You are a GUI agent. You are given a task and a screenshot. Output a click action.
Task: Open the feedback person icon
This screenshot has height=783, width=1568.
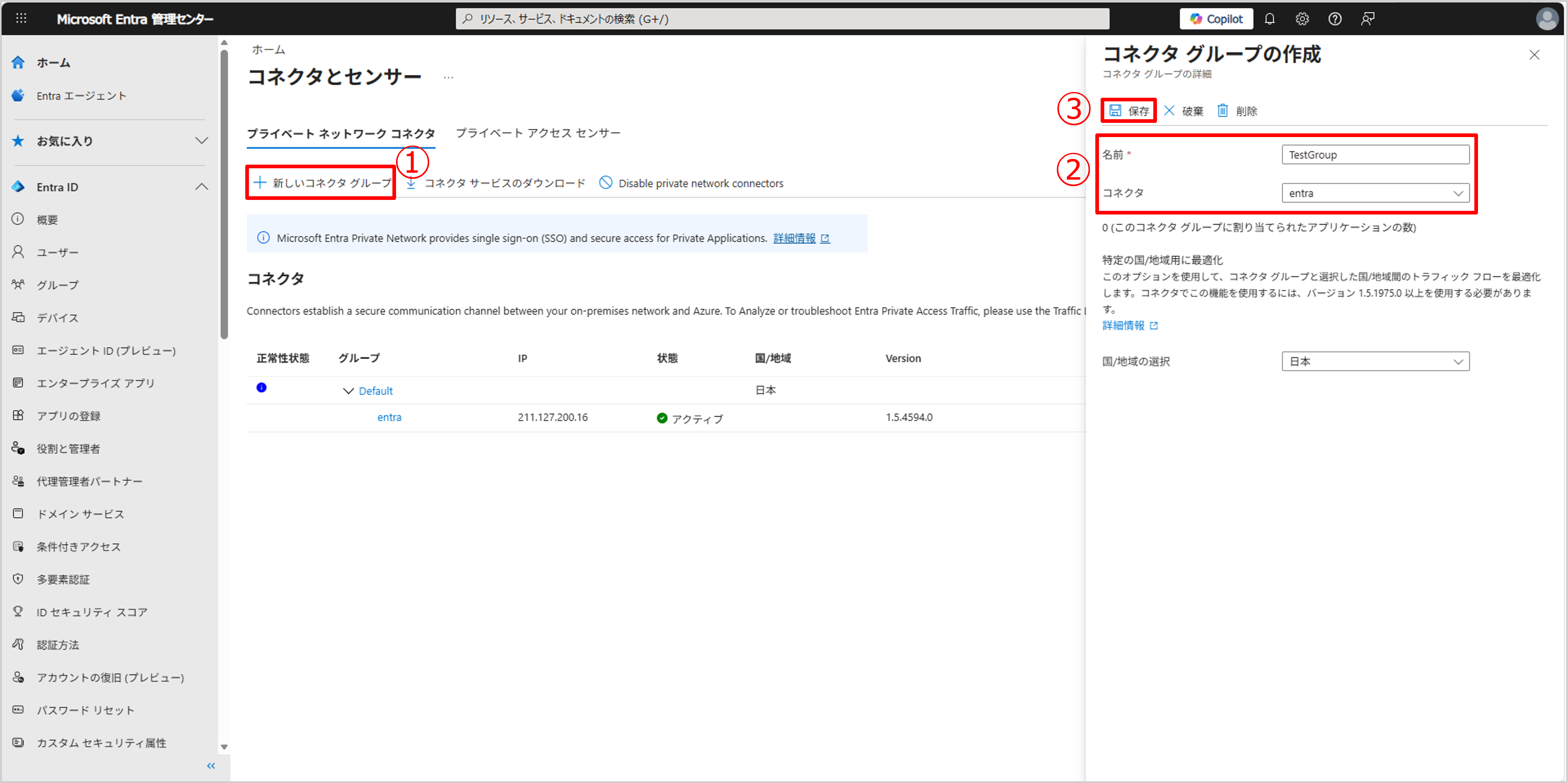[x=1368, y=19]
